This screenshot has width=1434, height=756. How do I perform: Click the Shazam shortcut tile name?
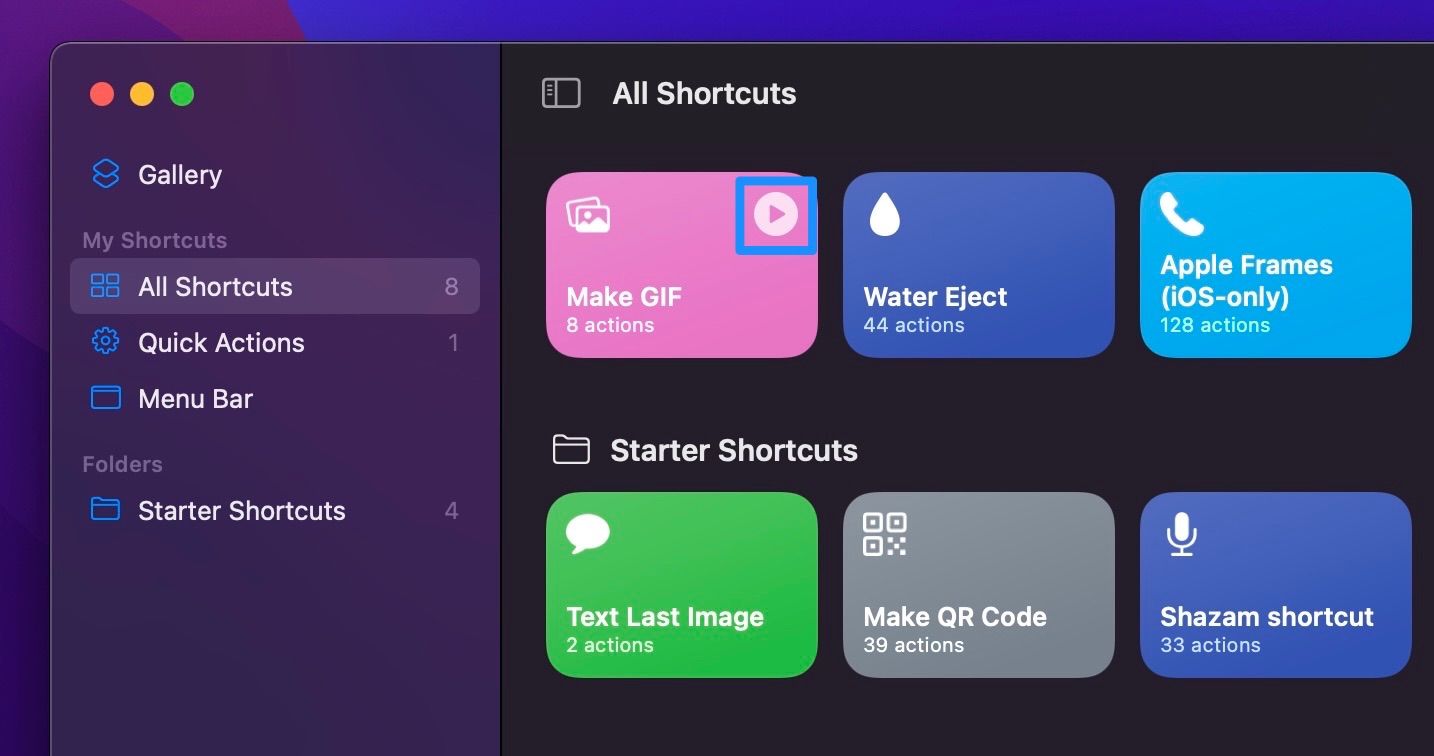[x=1266, y=617]
